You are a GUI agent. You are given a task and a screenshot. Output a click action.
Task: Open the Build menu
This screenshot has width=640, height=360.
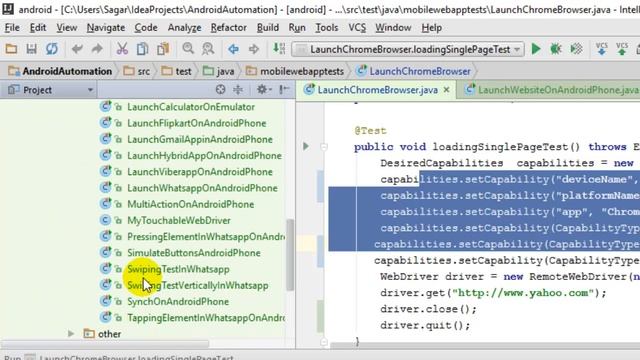coord(268,28)
